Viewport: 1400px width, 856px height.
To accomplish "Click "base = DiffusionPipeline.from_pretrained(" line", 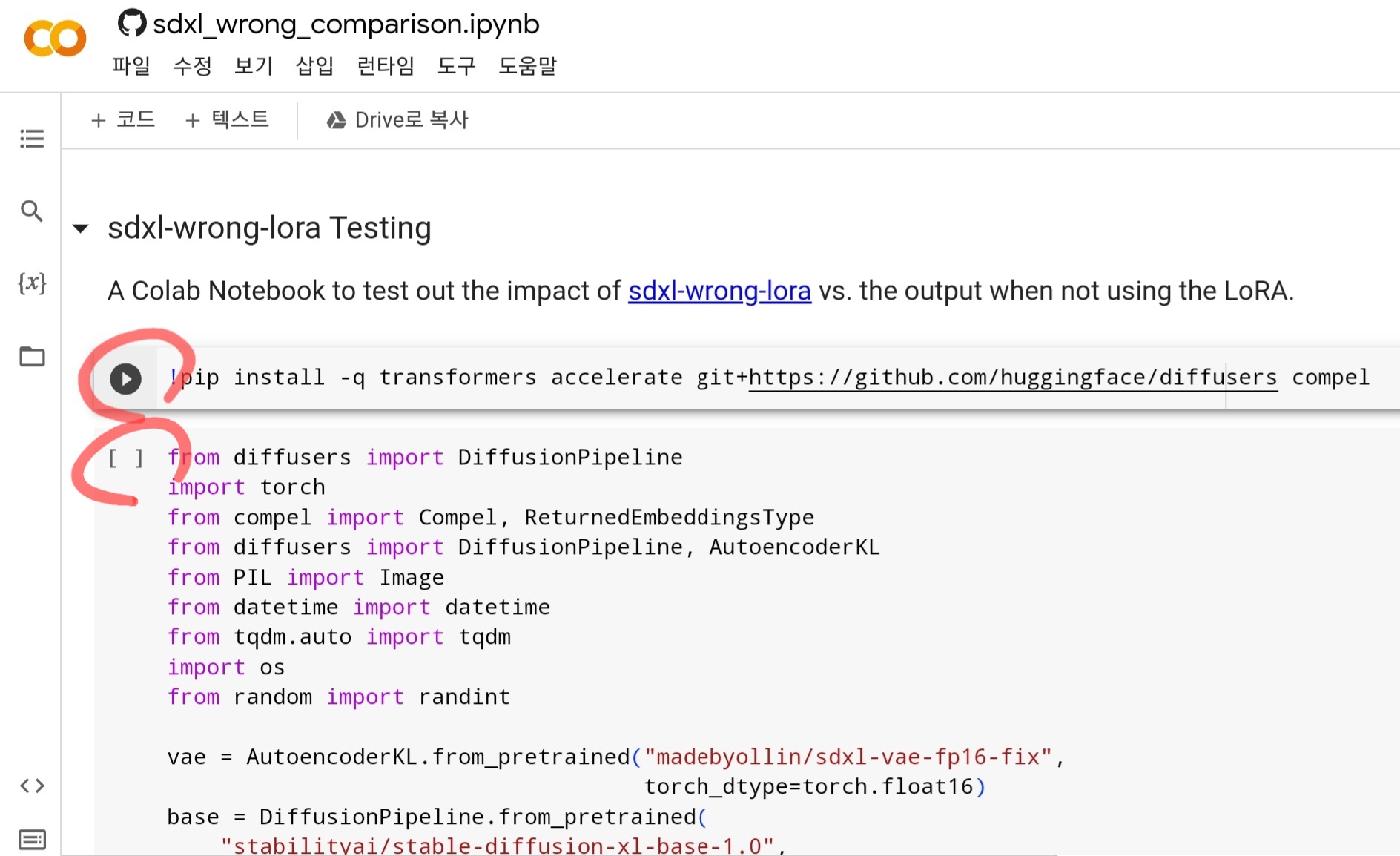I will click(x=437, y=817).
